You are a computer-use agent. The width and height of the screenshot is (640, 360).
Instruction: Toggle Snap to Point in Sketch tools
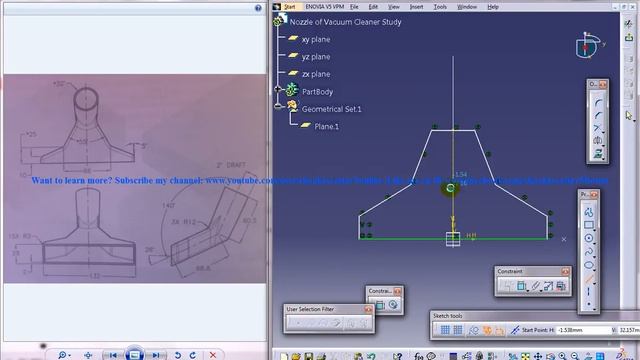click(458, 330)
